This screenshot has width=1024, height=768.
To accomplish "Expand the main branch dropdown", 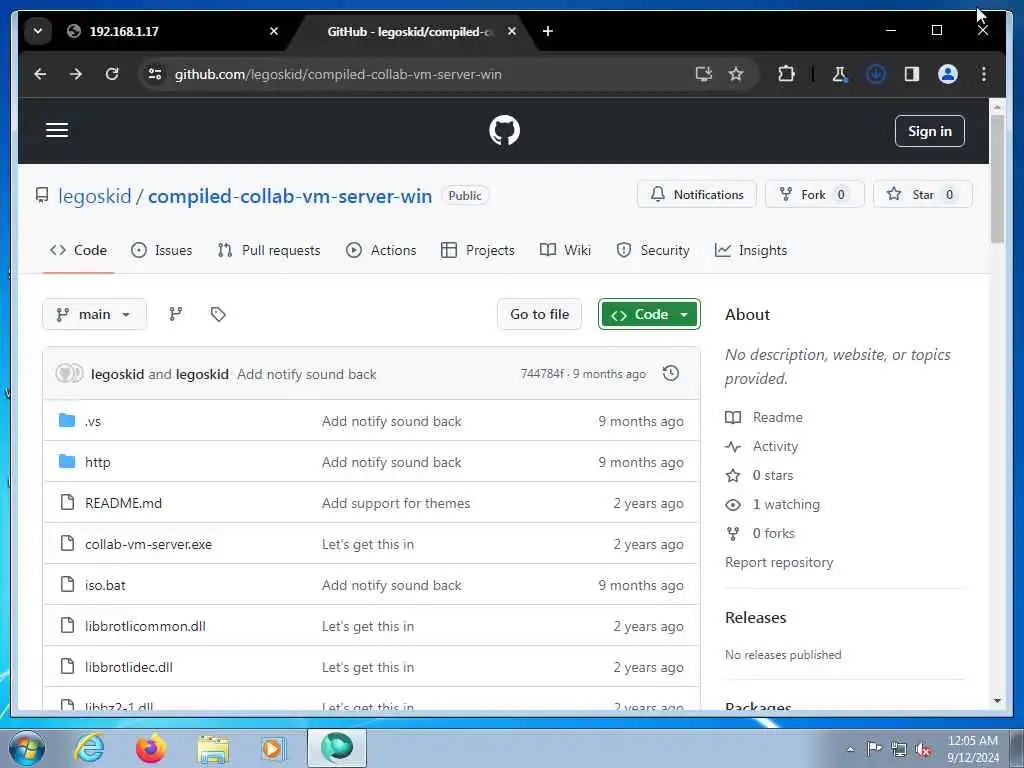I will point(94,315).
